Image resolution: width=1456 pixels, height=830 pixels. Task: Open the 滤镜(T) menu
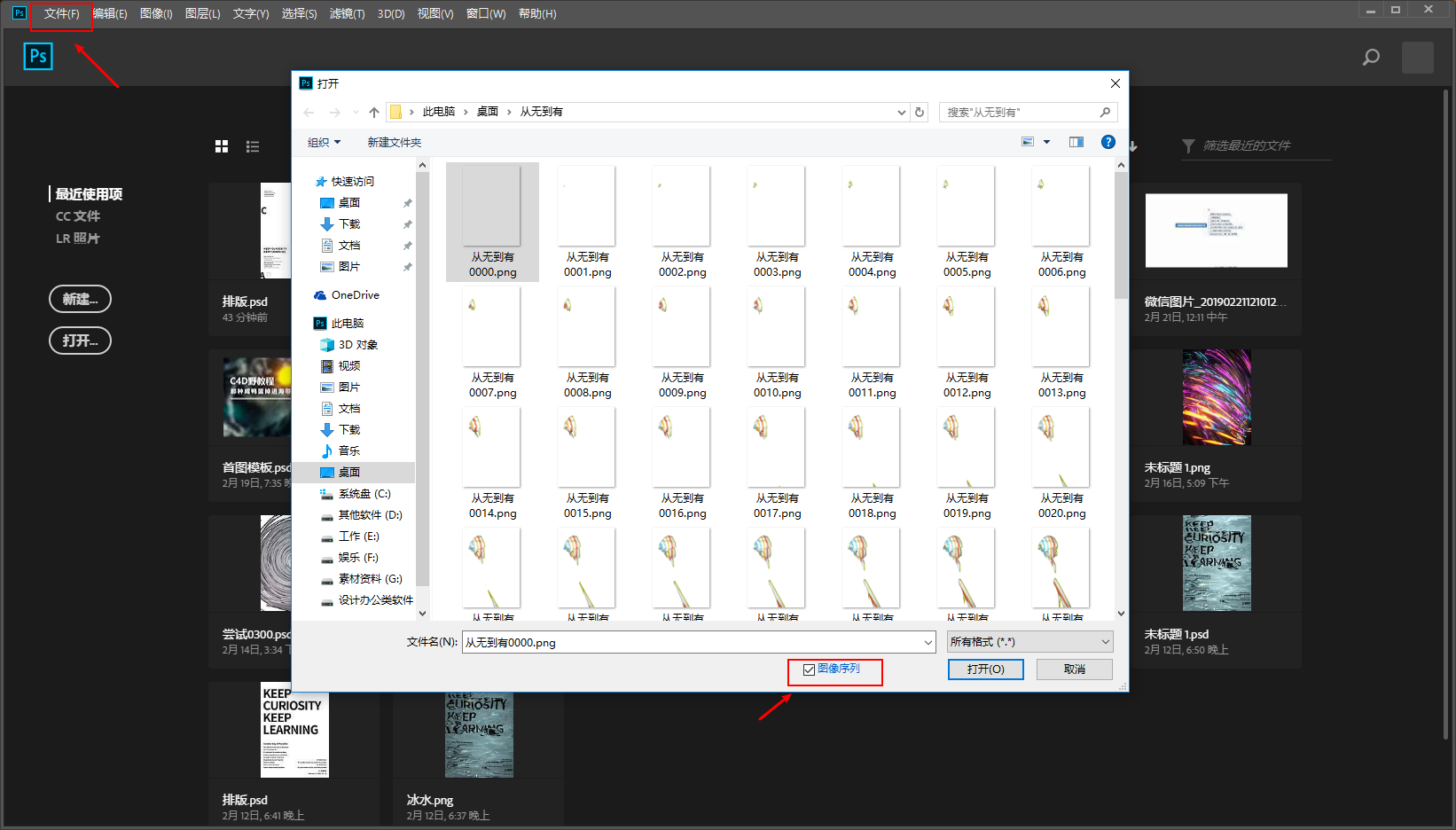click(347, 14)
